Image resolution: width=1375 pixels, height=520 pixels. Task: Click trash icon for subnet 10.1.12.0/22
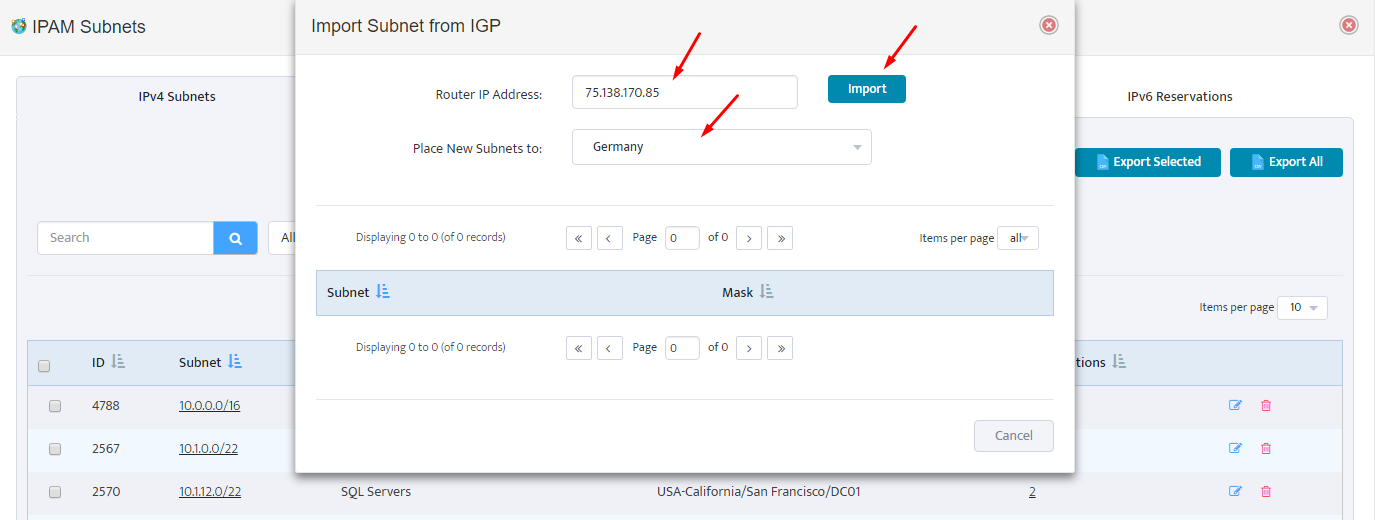click(1266, 492)
